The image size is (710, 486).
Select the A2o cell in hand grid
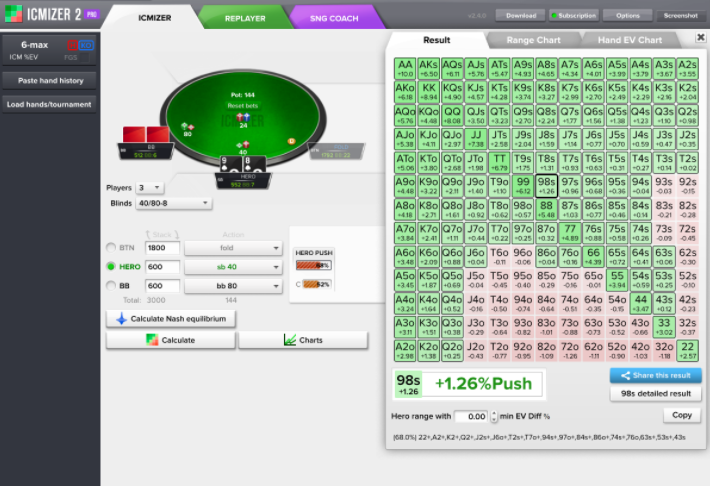click(x=405, y=351)
